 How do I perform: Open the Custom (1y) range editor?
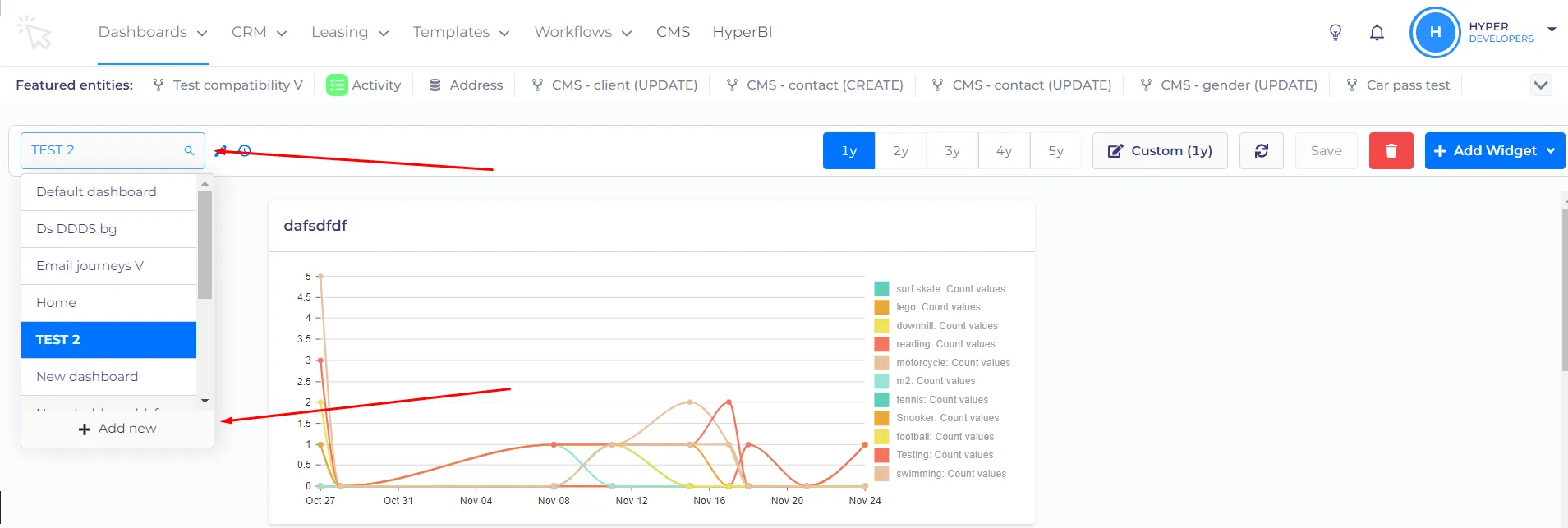coord(1160,151)
